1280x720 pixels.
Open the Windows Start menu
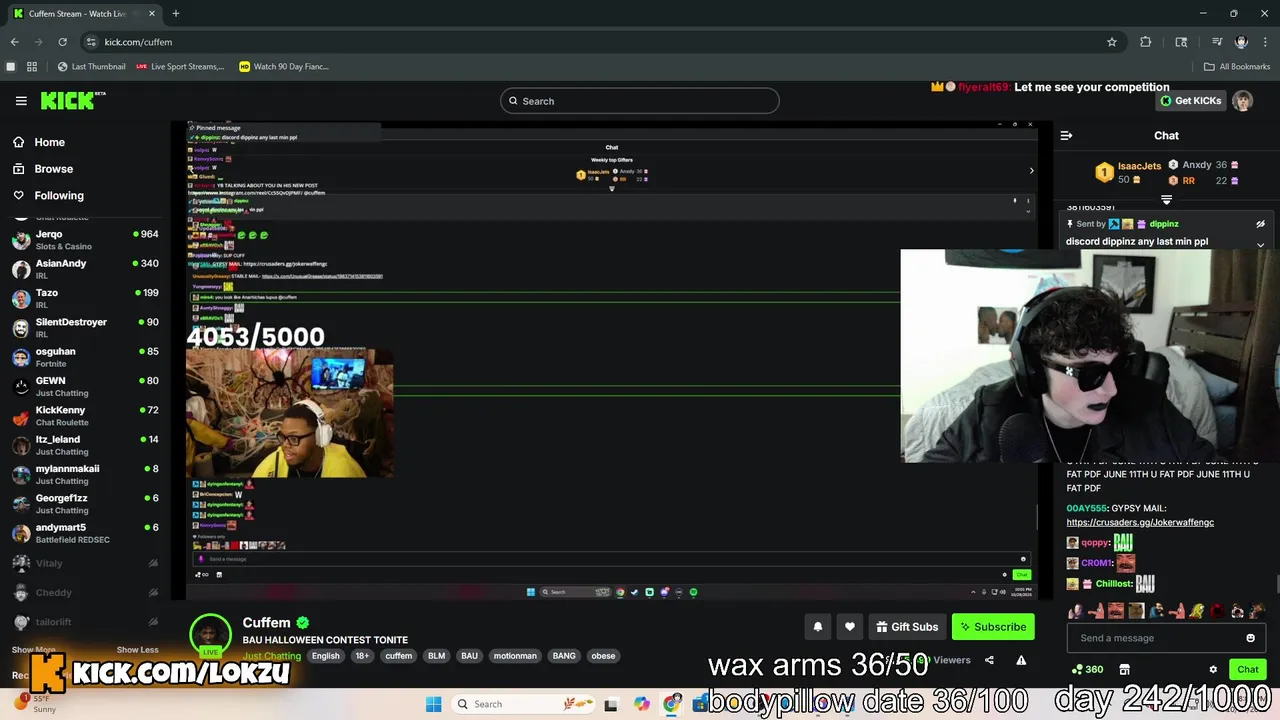(433, 704)
